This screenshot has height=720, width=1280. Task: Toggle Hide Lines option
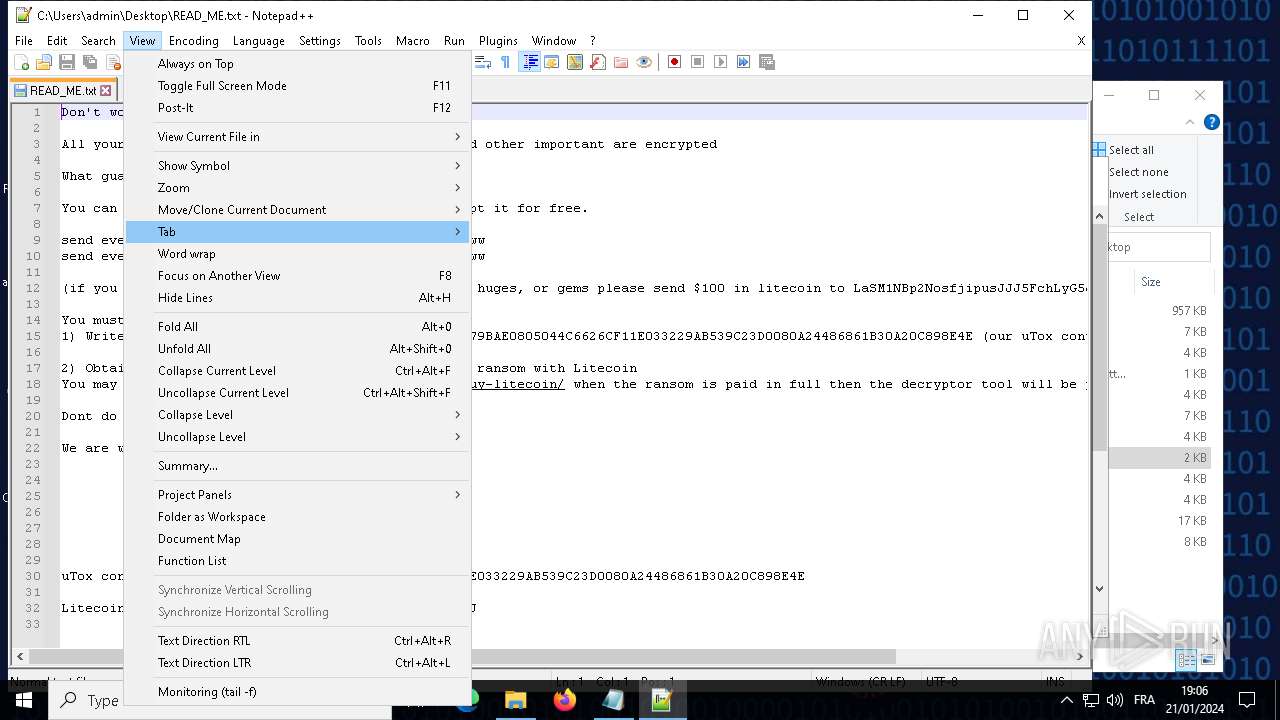(297, 298)
